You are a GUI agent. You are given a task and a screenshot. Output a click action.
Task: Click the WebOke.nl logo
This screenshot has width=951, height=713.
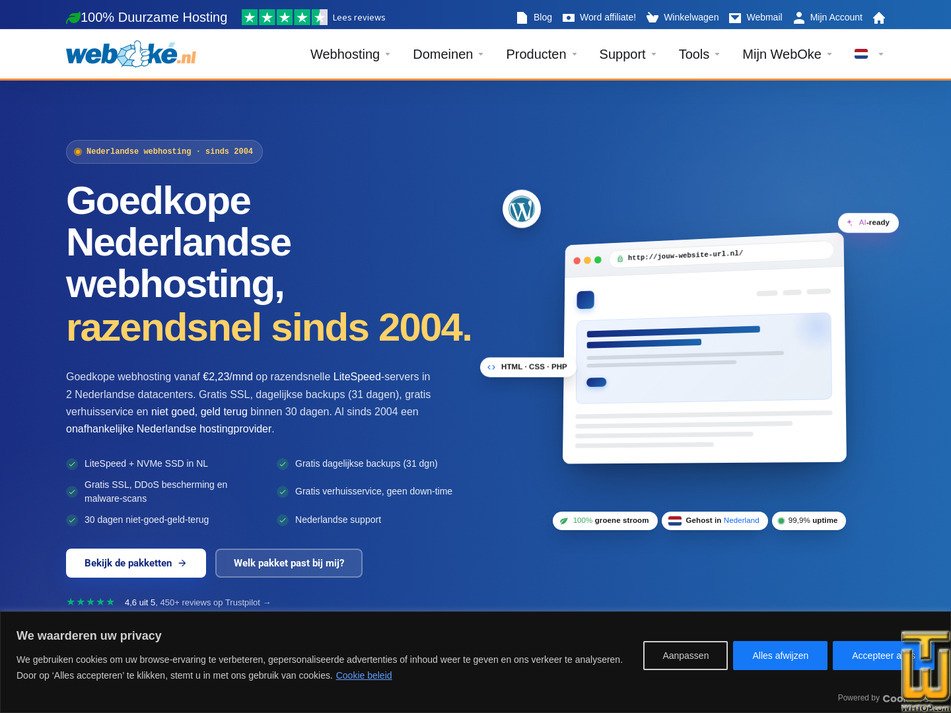pyautogui.click(x=131, y=54)
